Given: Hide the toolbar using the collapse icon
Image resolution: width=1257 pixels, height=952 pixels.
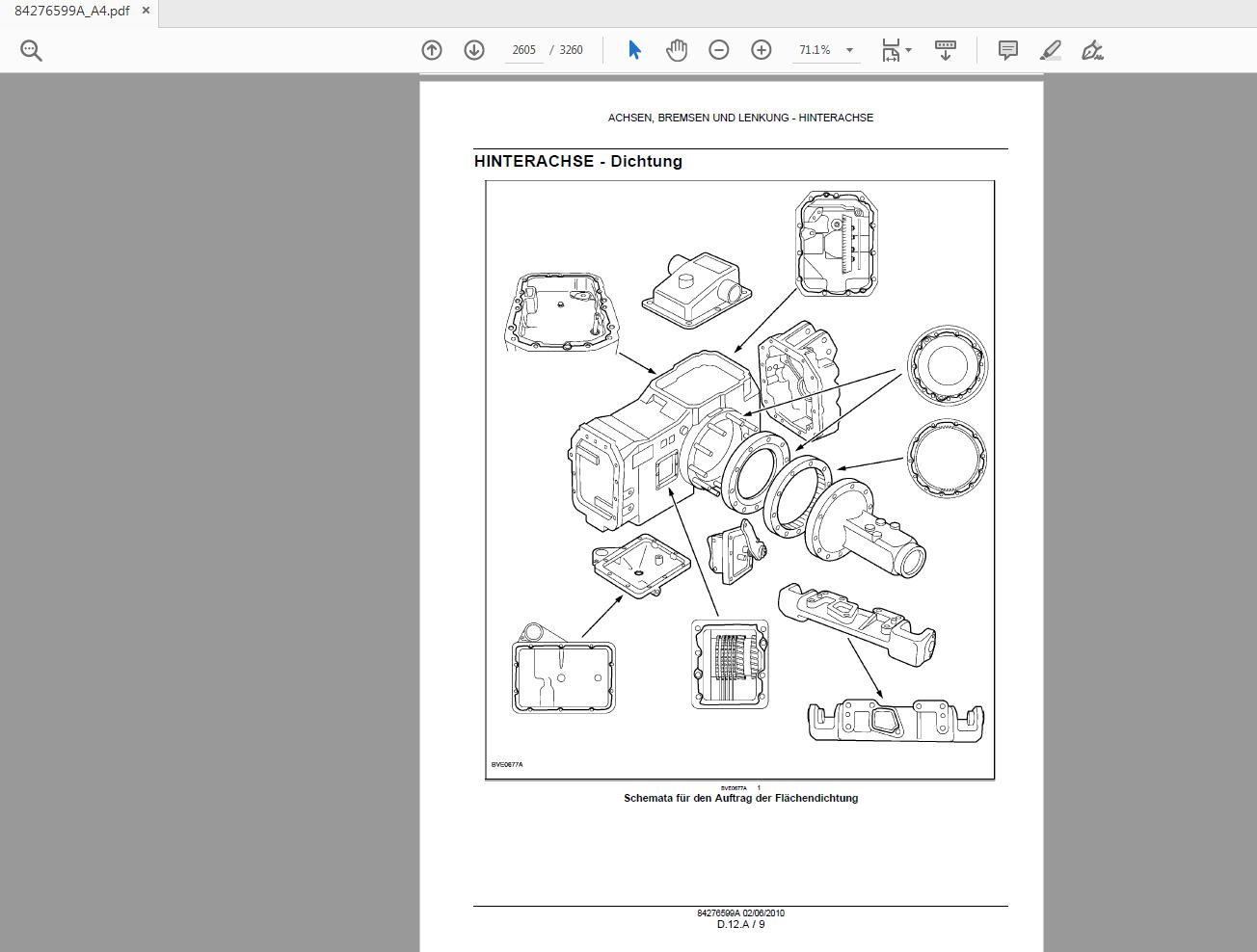Looking at the screenshot, I should (x=945, y=49).
